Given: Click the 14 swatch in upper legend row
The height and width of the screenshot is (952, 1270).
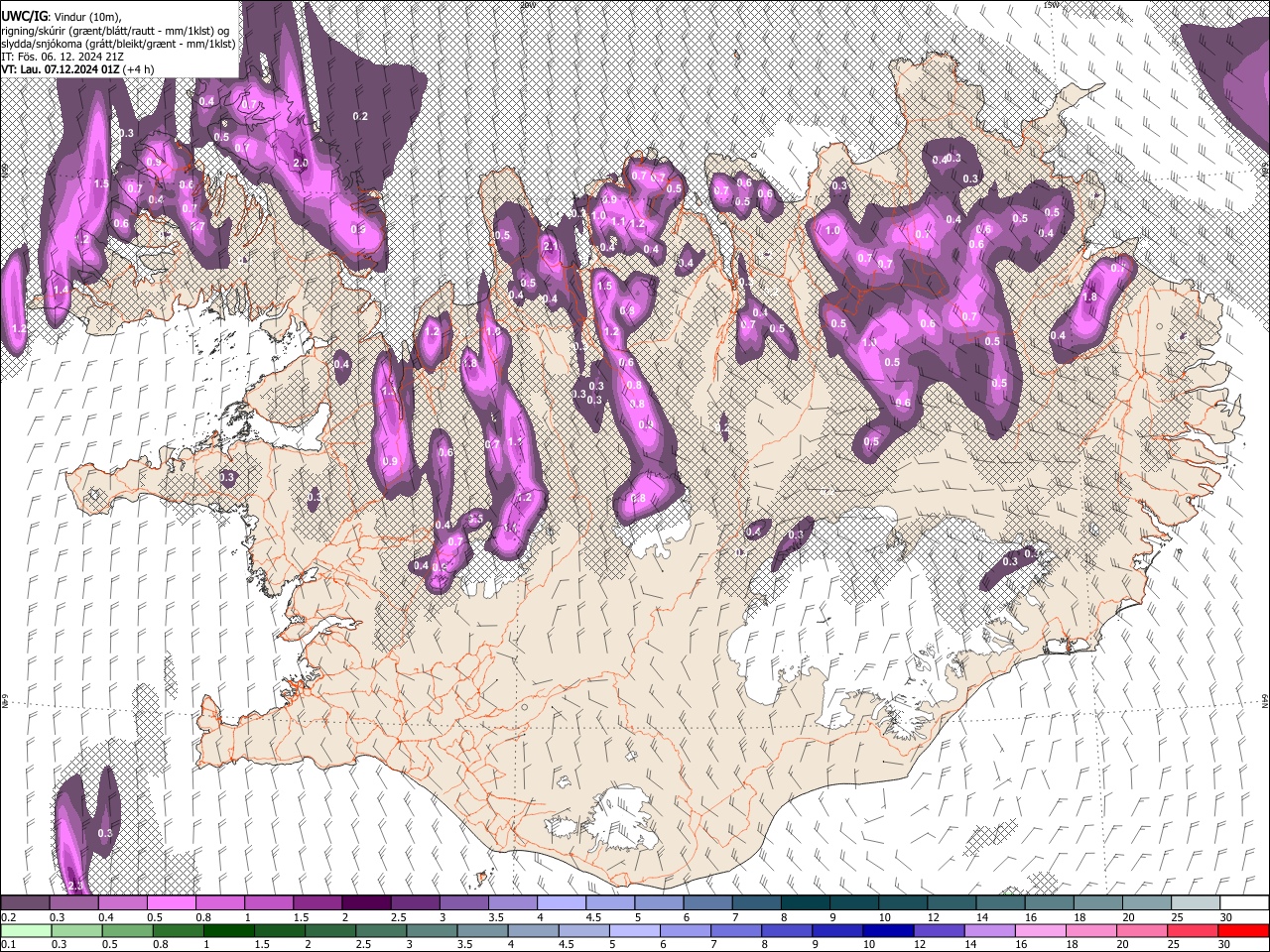Looking at the screenshot, I should 1000,903.
